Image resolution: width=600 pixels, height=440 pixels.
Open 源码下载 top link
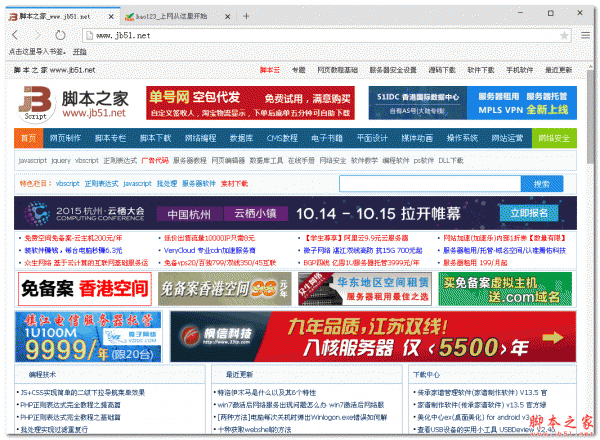pyautogui.click(x=442, y=70)
